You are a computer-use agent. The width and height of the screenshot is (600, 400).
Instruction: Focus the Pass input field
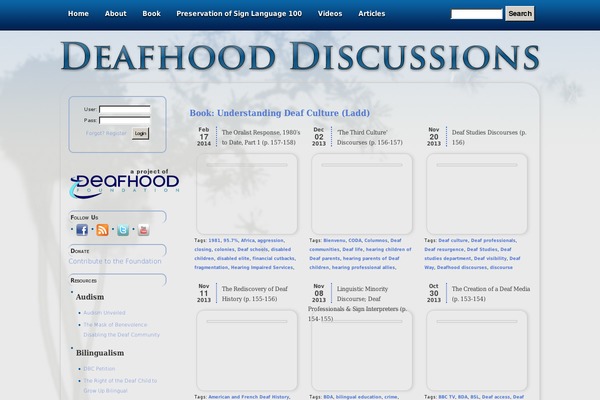(125, 120)
